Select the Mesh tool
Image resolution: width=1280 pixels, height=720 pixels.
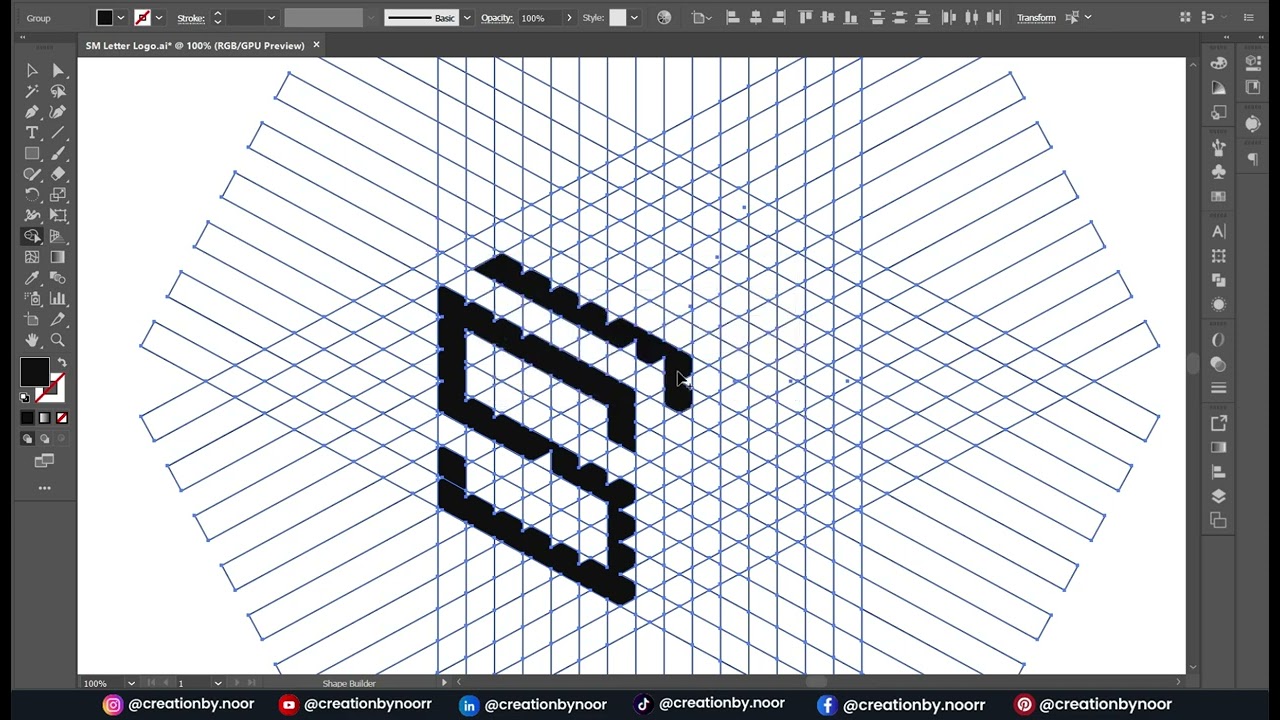click(32, 257)
